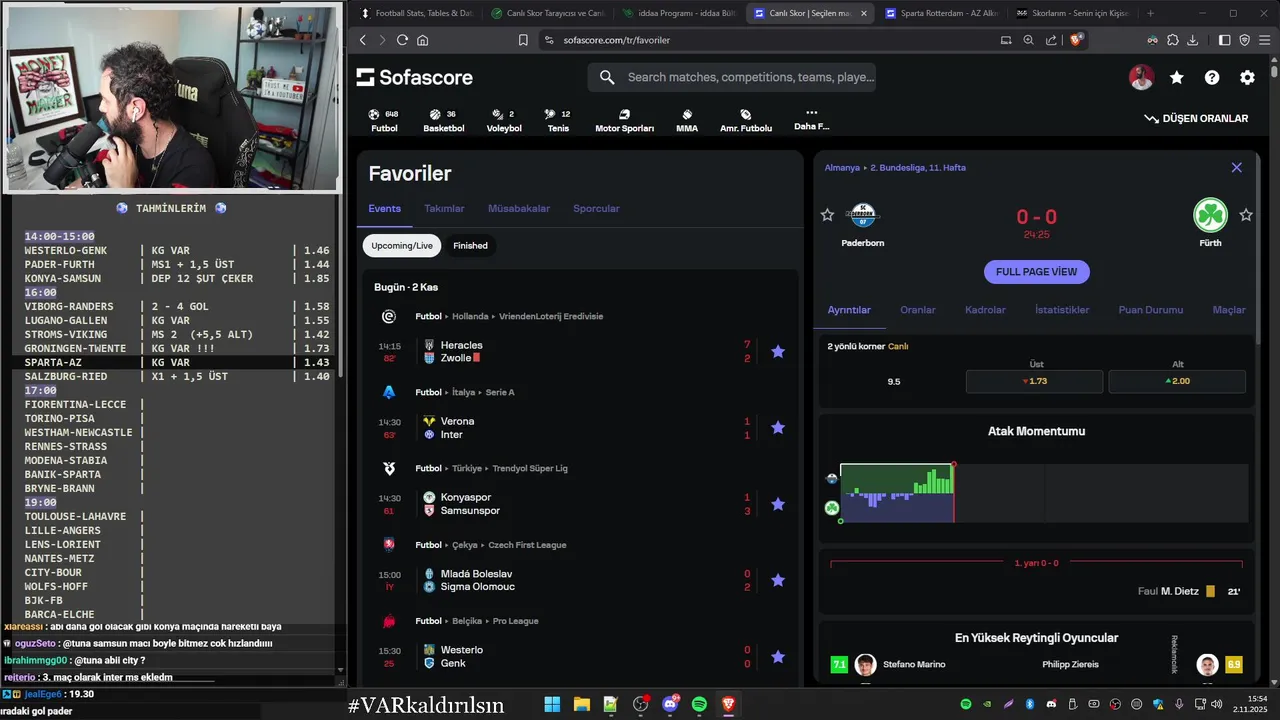
Task: Unfavorite the Westerlo vs Genk match
Action: (x=778, y=657)
